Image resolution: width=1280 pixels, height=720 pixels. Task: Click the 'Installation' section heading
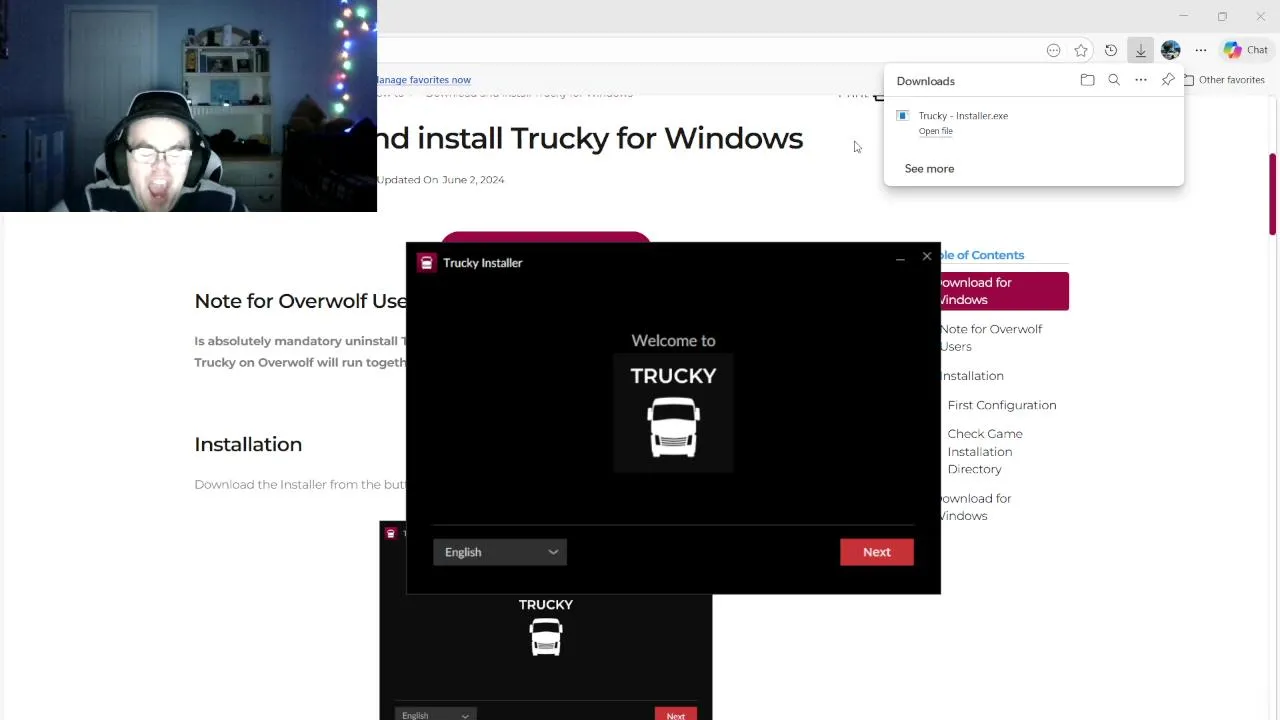[x=248, y=444]
